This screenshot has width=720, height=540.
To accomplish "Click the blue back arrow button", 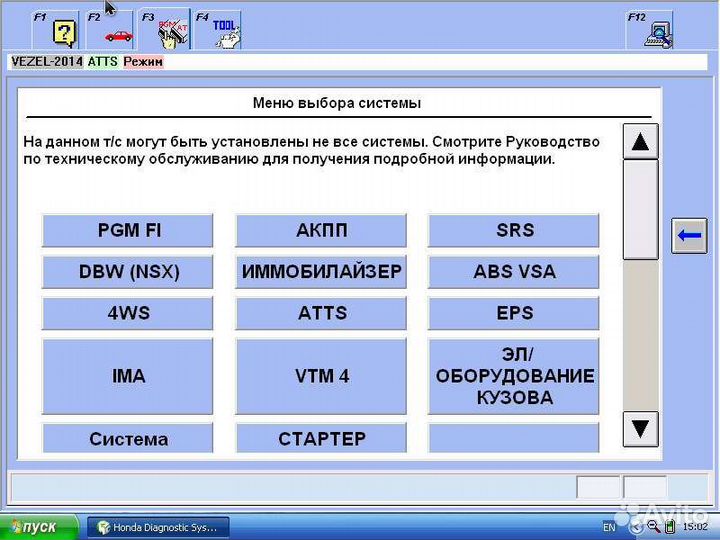I will click(x=689, y=236).
